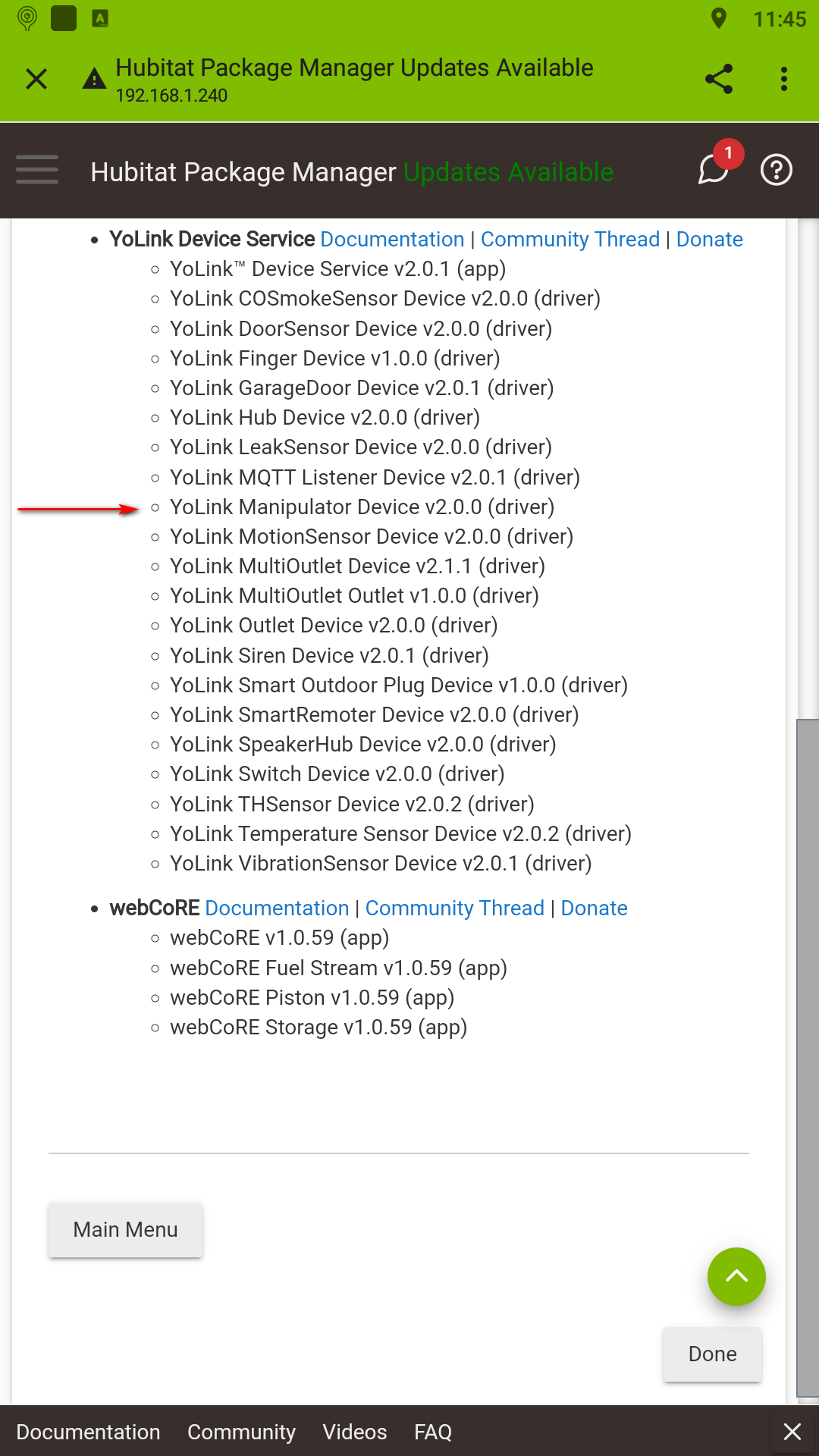
Task: Dismiss the bottom bar with its X
Action: [792, 1432]
